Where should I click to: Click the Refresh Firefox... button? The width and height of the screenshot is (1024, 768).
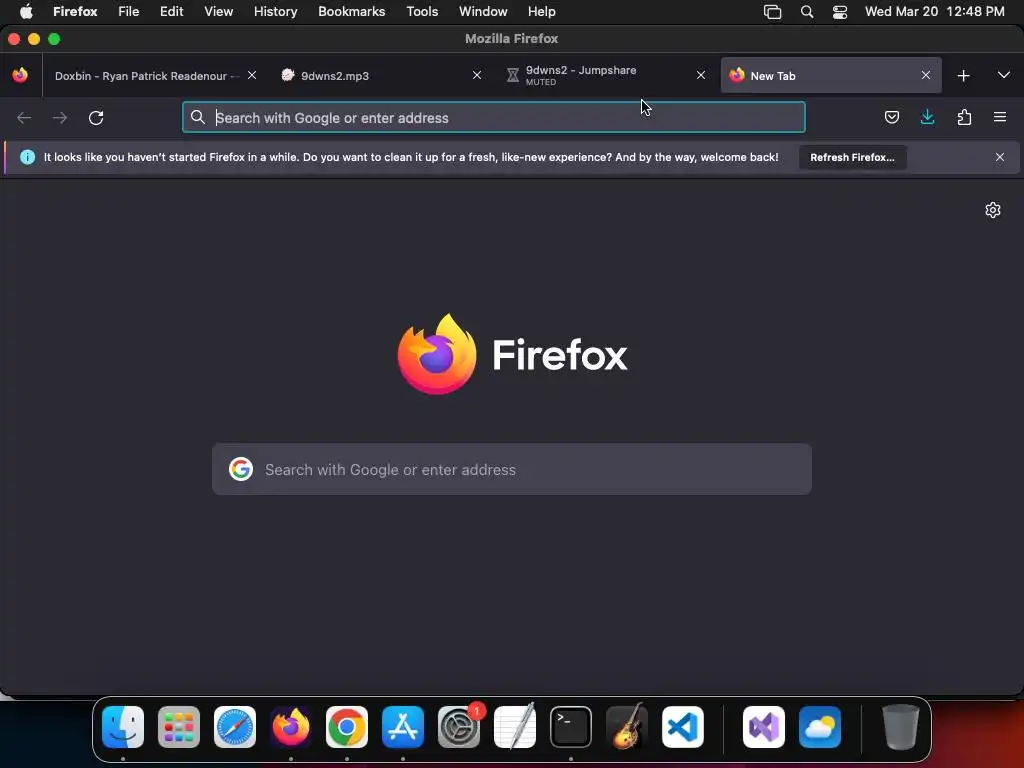[852, 157]
